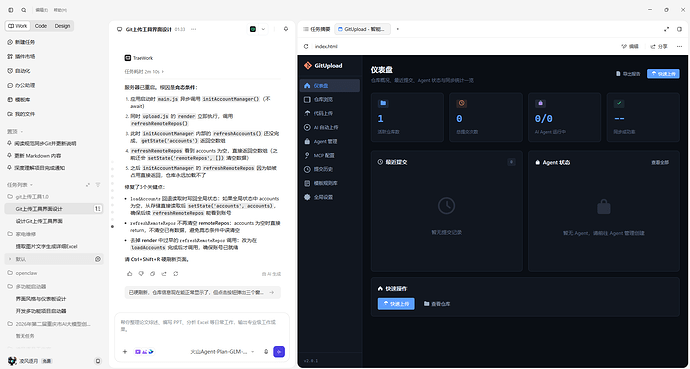The width and height of the screenshot is (690, 369).
Task: Click 编辑 edit button in preview toolbar
Action: coord(630,46)
